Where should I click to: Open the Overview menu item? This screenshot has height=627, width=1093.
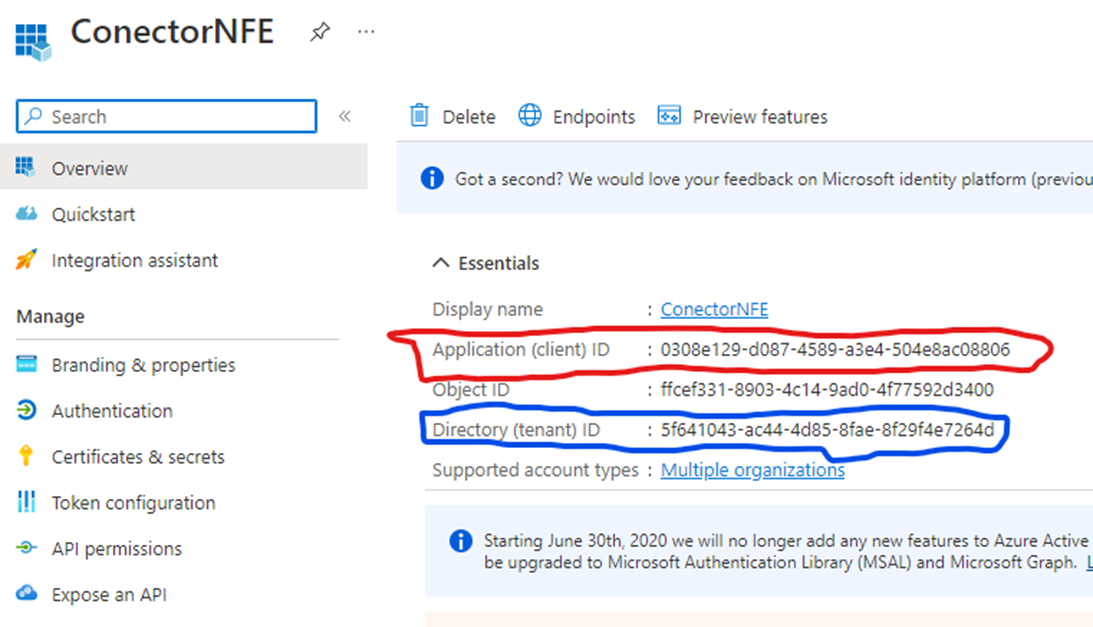[184, 167]
